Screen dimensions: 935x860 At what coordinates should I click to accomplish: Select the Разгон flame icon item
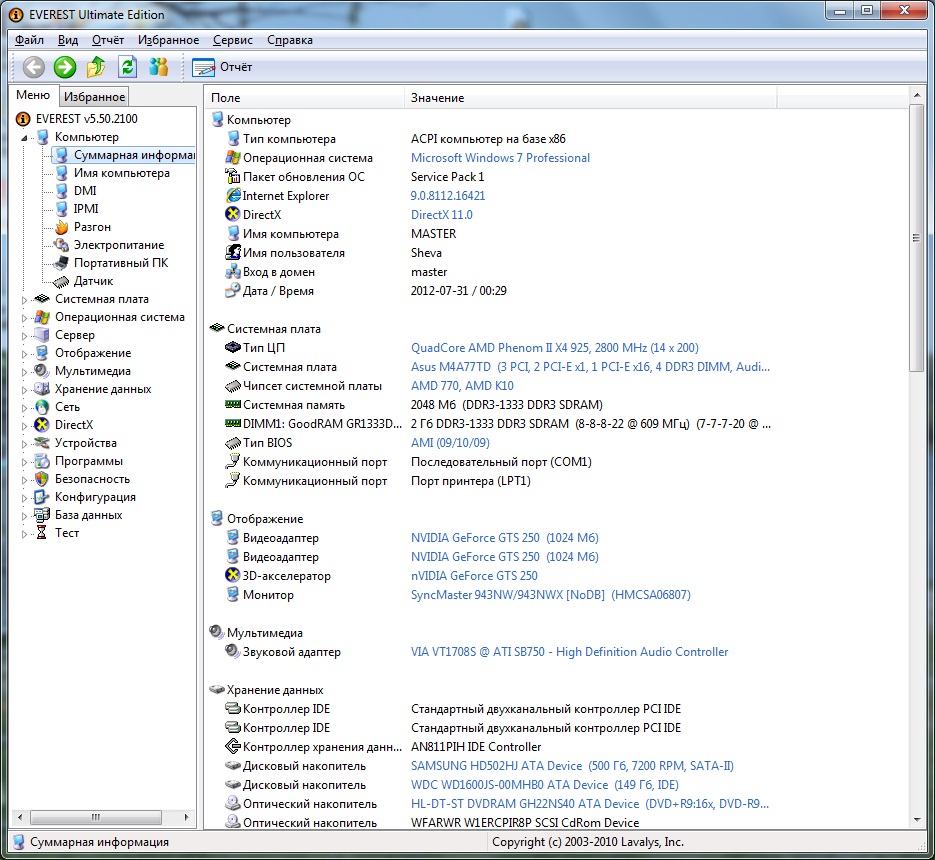click(x=91, y=227)
